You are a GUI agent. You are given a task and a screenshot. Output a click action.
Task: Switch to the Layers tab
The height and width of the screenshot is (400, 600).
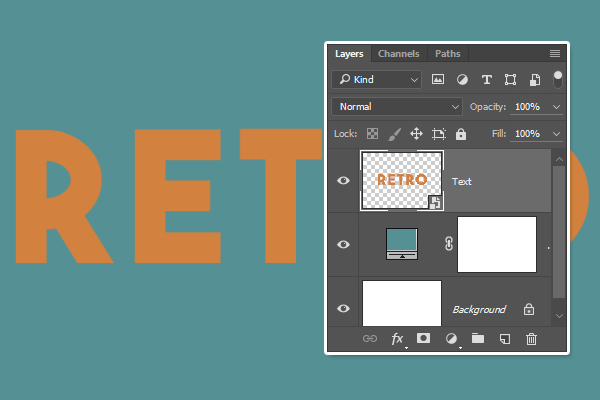(349, 54)
